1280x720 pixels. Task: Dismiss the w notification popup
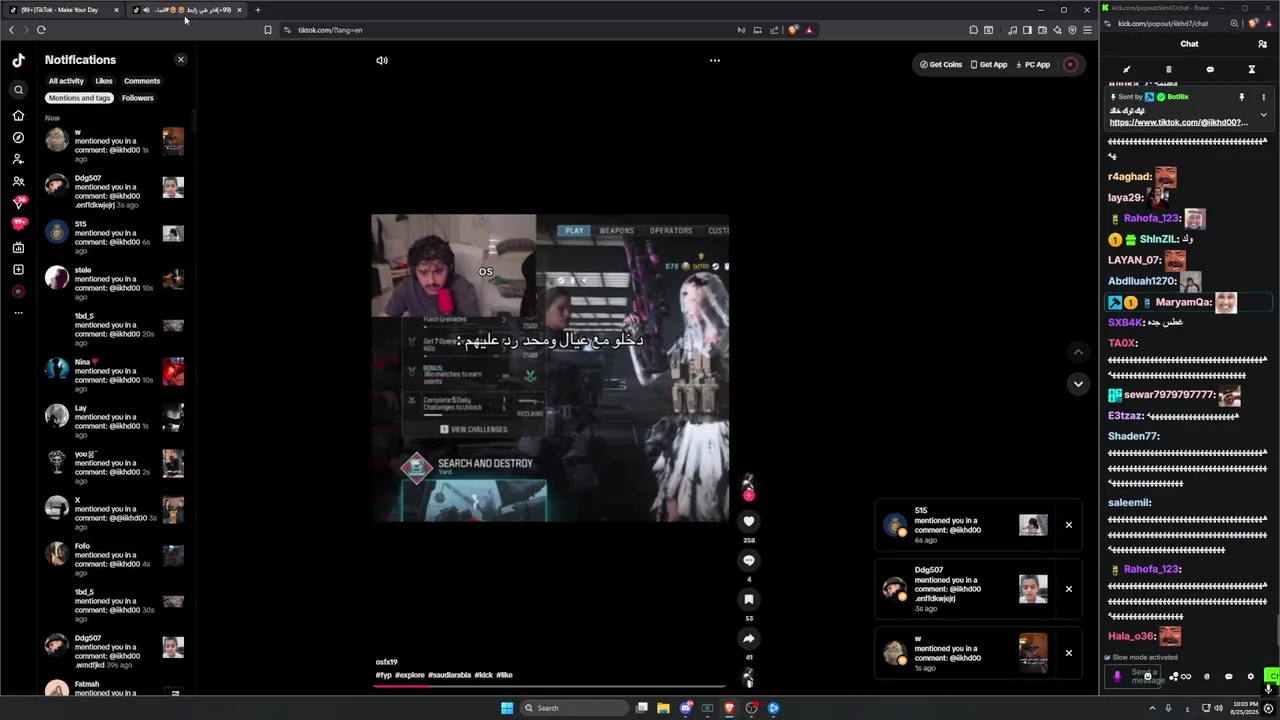[1068, 653]
